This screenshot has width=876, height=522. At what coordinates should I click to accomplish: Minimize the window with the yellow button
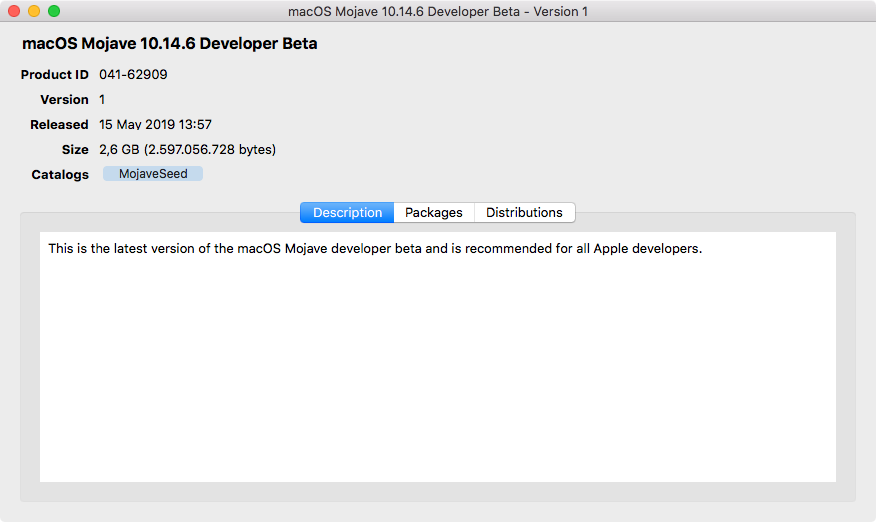click(x=34, y=11)
